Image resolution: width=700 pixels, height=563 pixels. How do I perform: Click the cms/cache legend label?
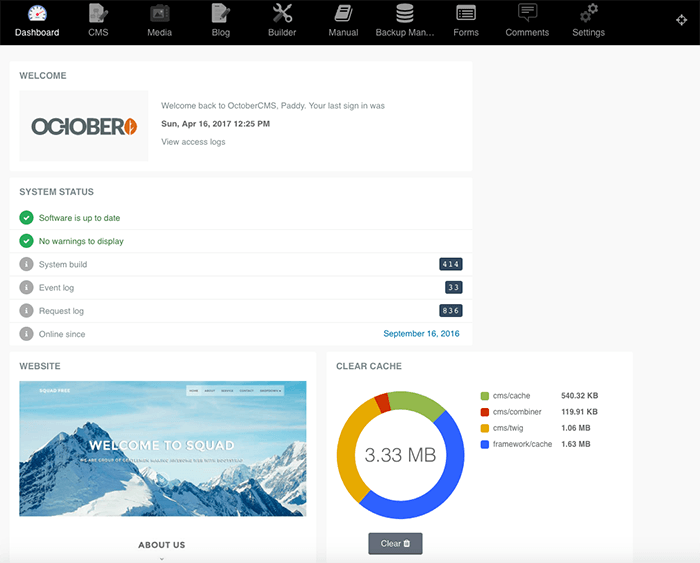(x=512, y=396)
